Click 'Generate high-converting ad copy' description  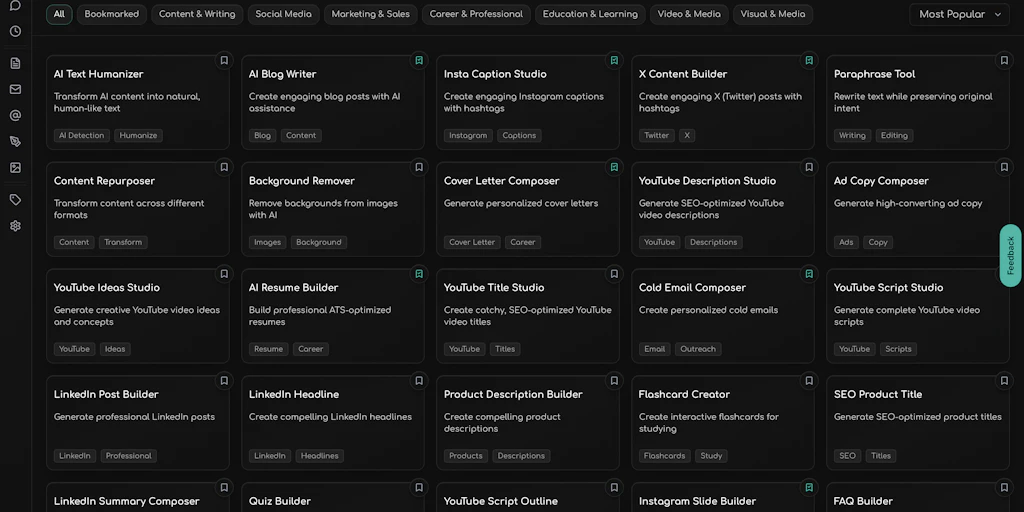908,203
